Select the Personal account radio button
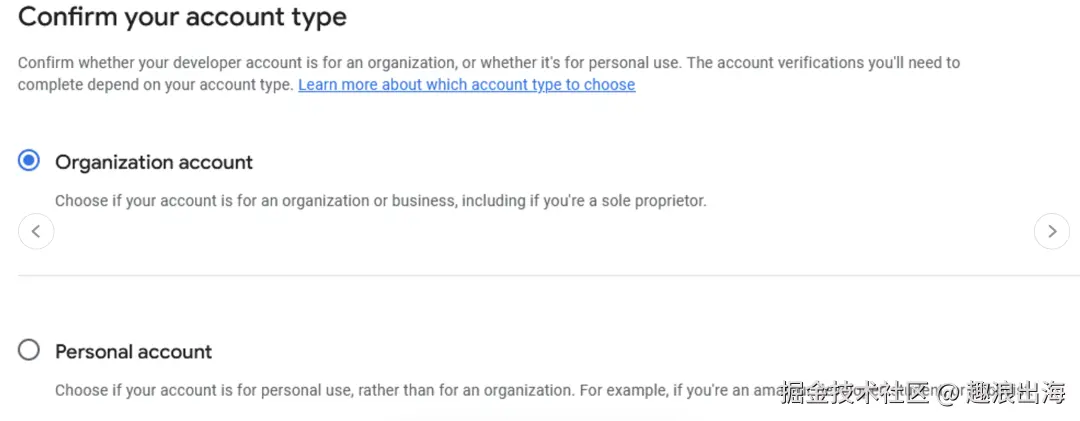The height and width of the screenshot is (421, 1080). 29,350
